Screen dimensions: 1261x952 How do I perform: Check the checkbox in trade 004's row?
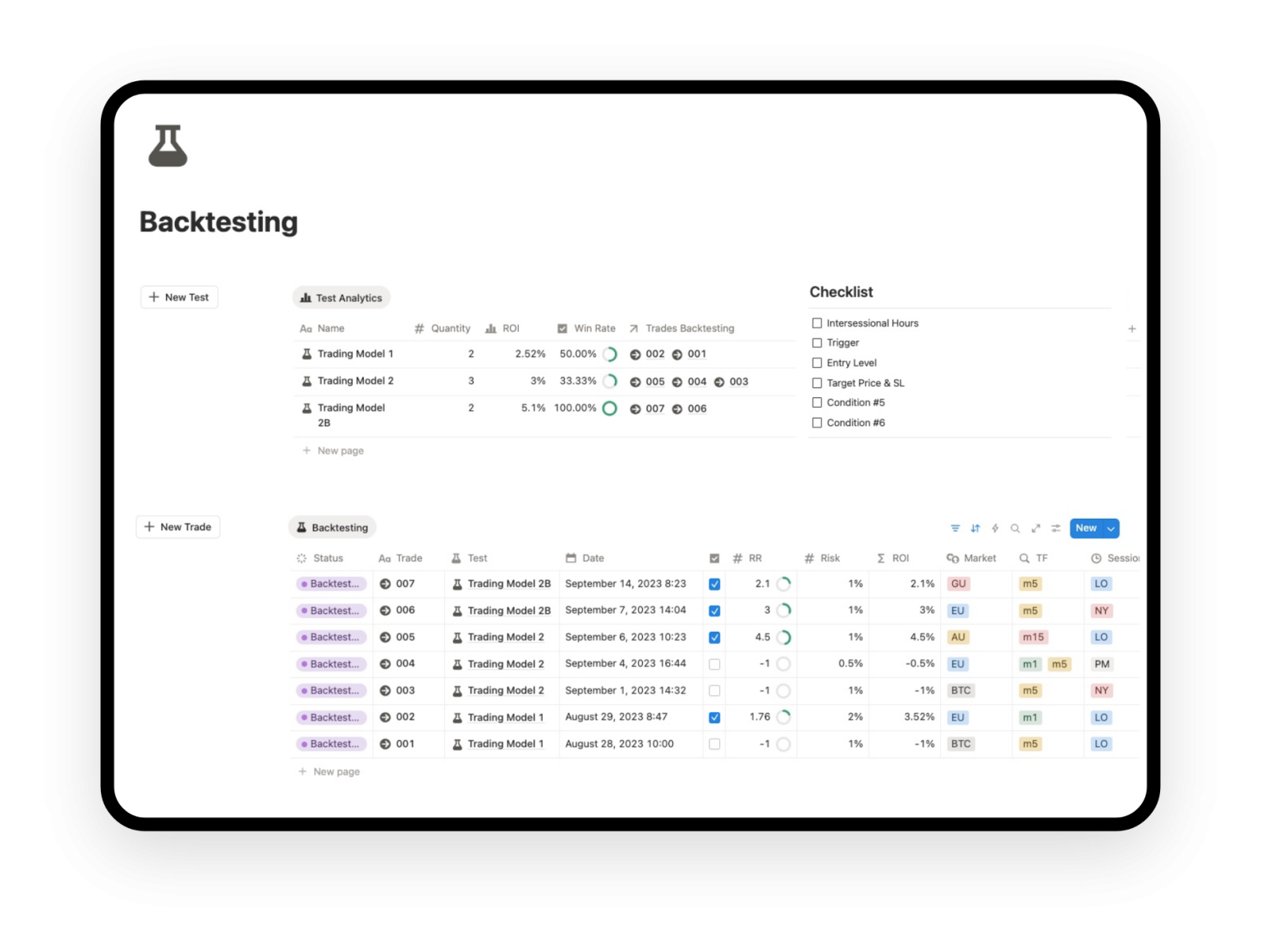tap(714, 664)
